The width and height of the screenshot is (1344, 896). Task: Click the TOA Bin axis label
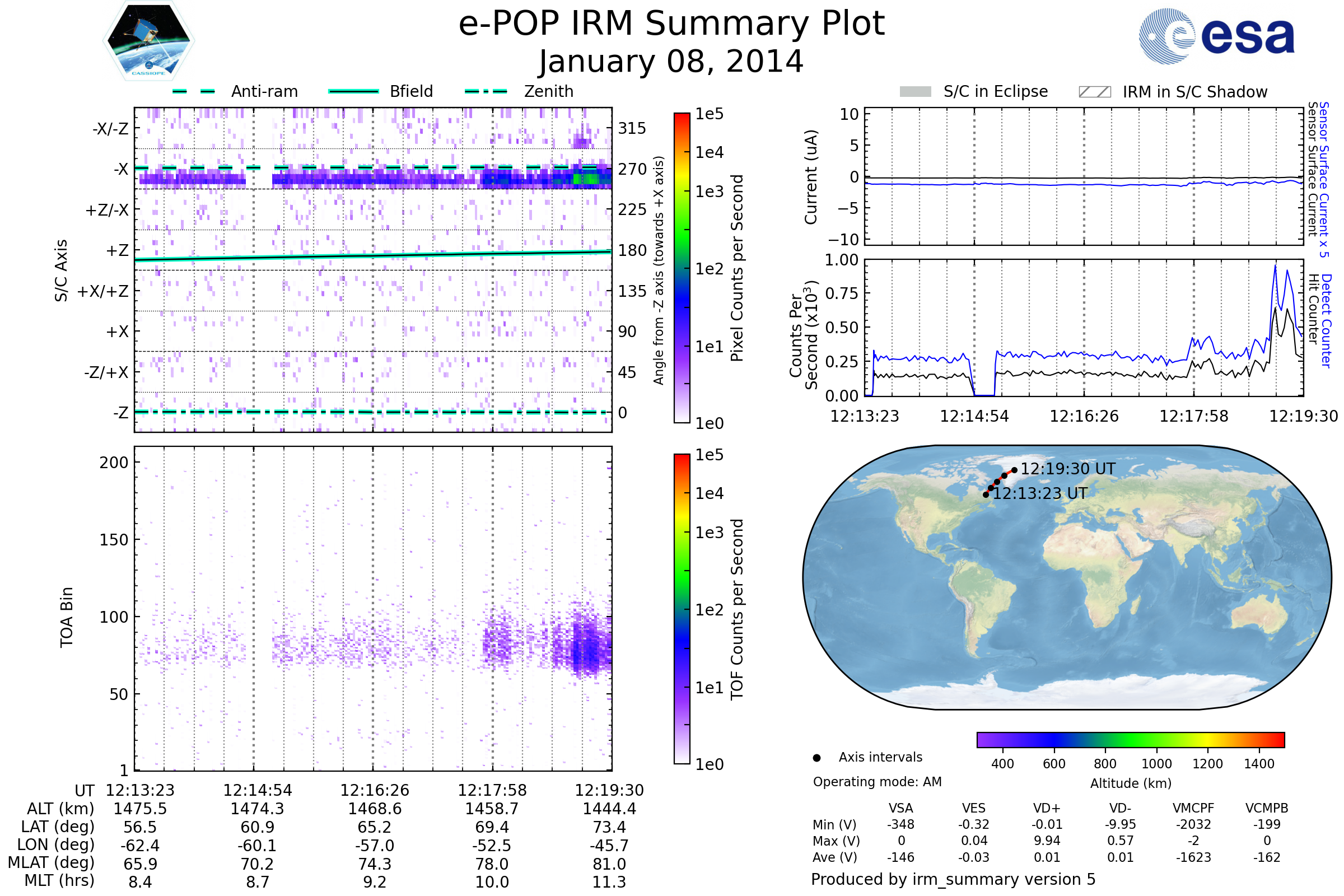coord(67,617)
